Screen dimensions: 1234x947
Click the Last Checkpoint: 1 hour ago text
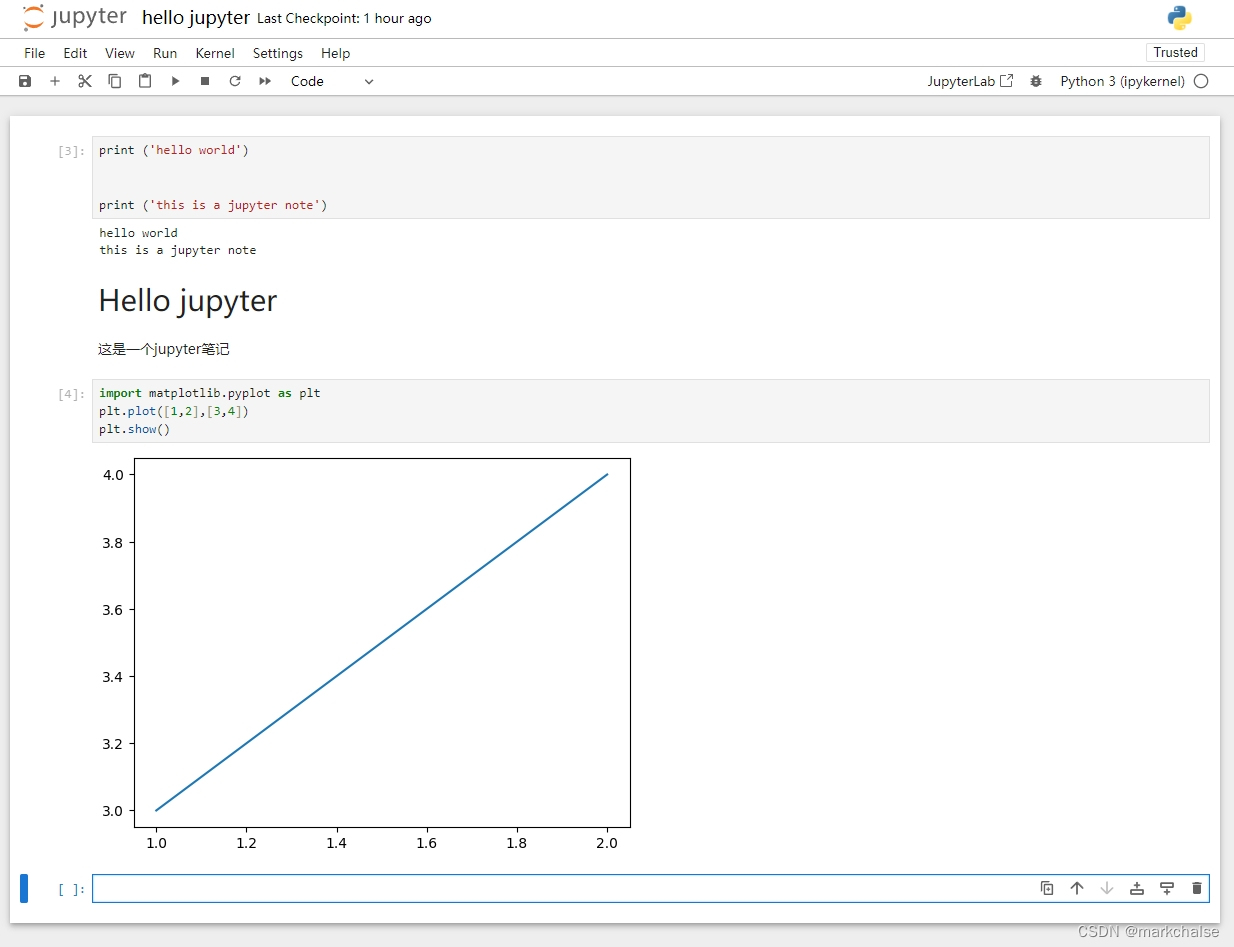point(344,19)
